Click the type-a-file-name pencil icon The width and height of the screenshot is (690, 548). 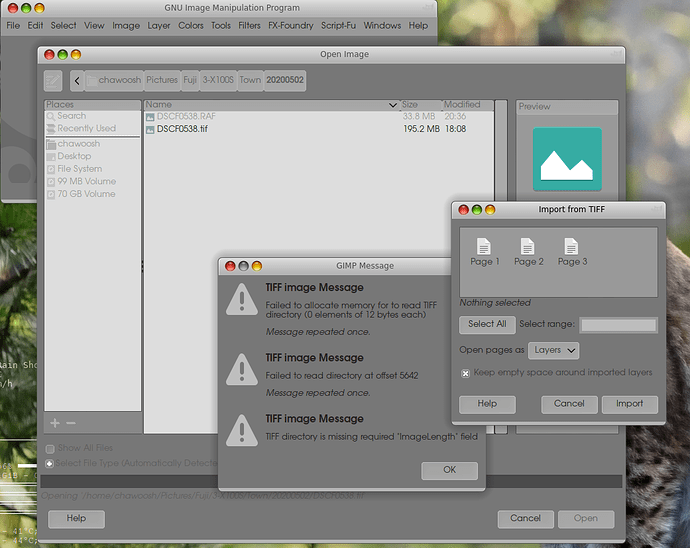coord(53,80)
